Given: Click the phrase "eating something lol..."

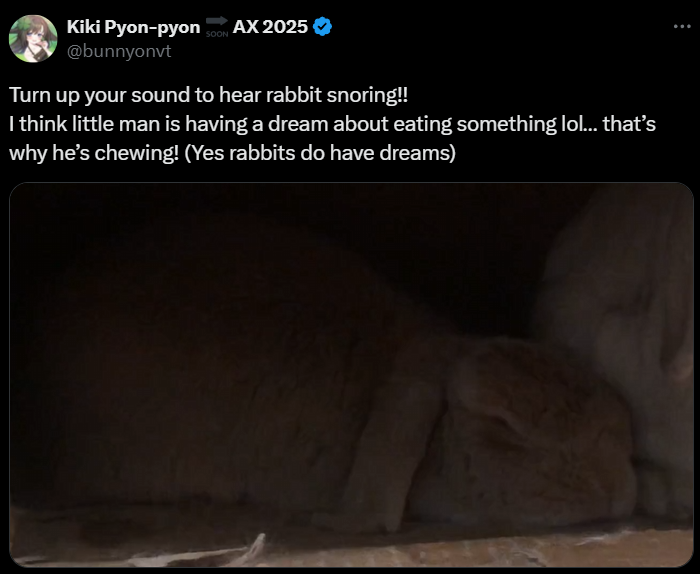Looking at the screenshot, I should 496,124.
